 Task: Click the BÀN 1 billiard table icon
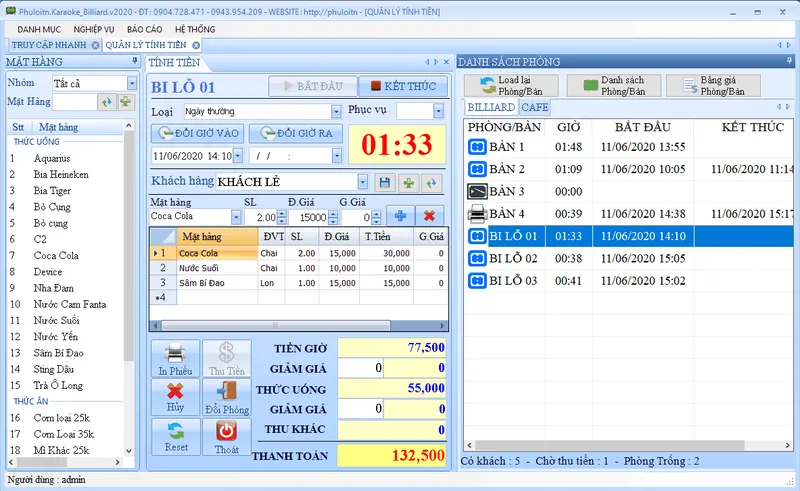[x=477, y=147]
